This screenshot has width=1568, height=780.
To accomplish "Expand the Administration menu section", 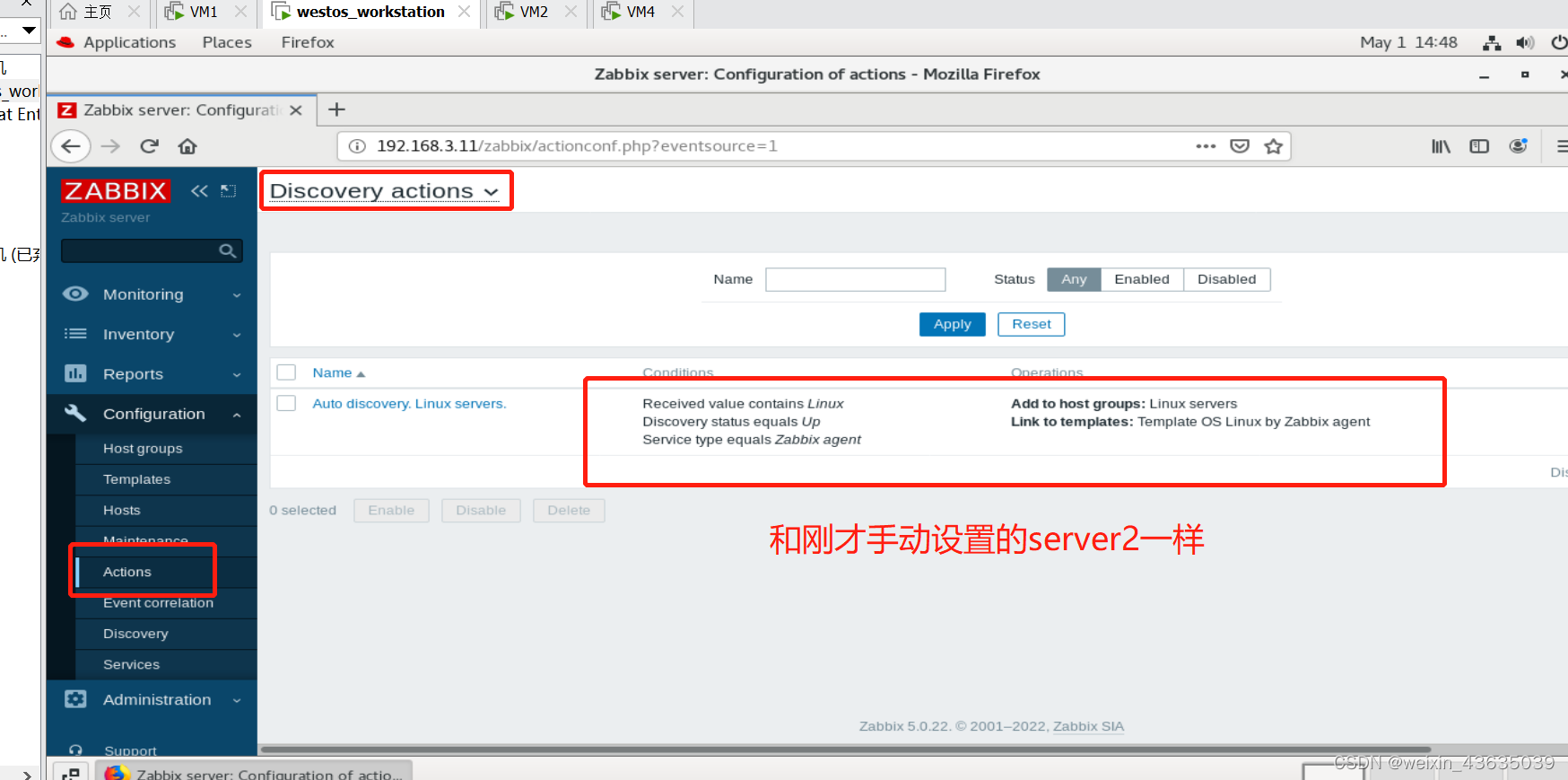I will pos(152,699).
